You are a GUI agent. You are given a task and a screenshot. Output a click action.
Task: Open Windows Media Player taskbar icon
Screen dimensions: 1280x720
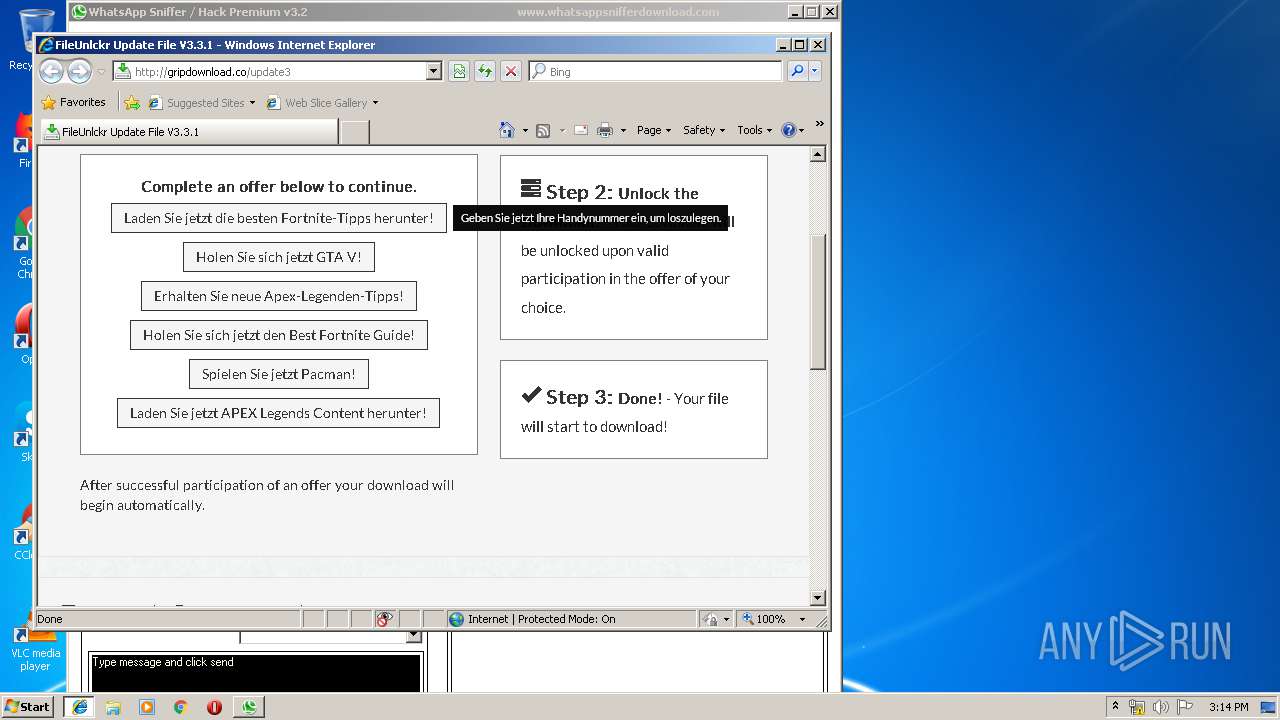coord(147,707)
